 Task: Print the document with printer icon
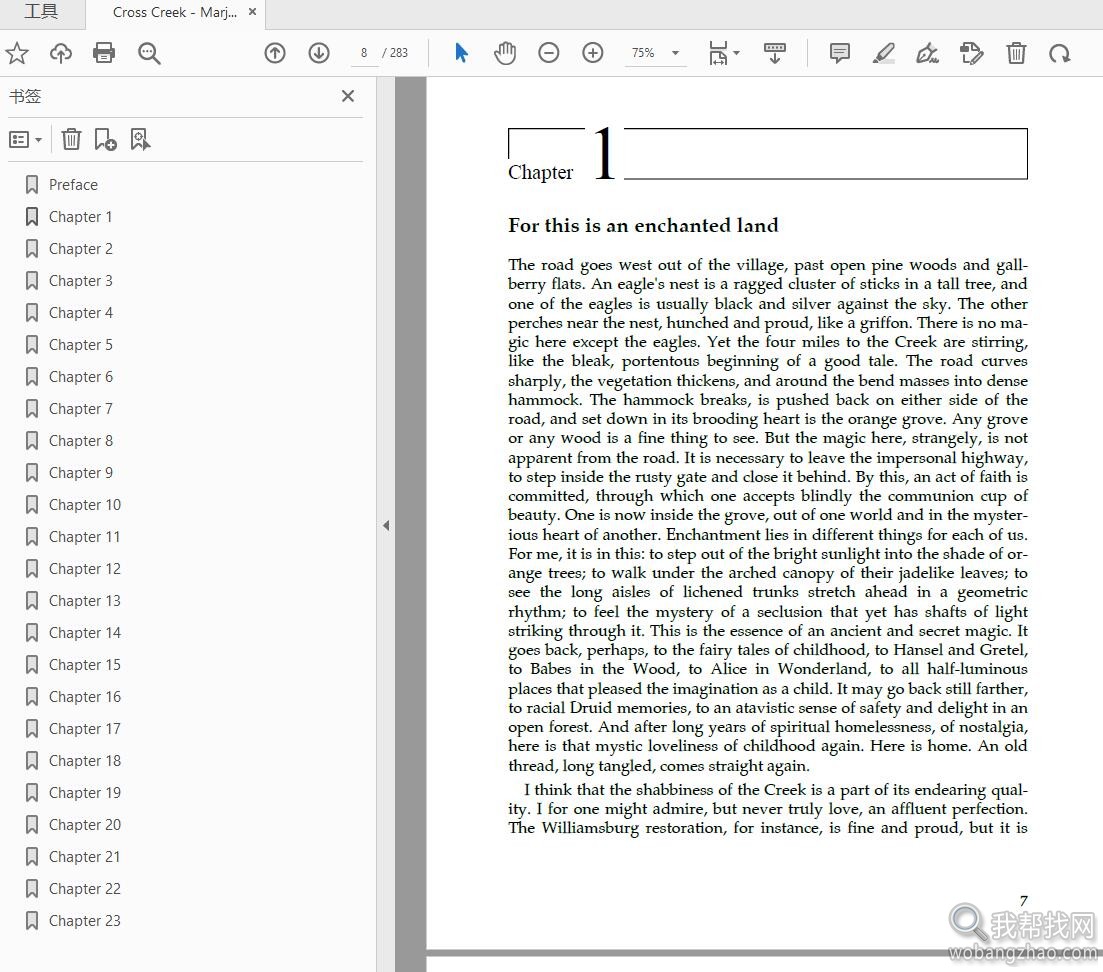(x=104, y=53)
